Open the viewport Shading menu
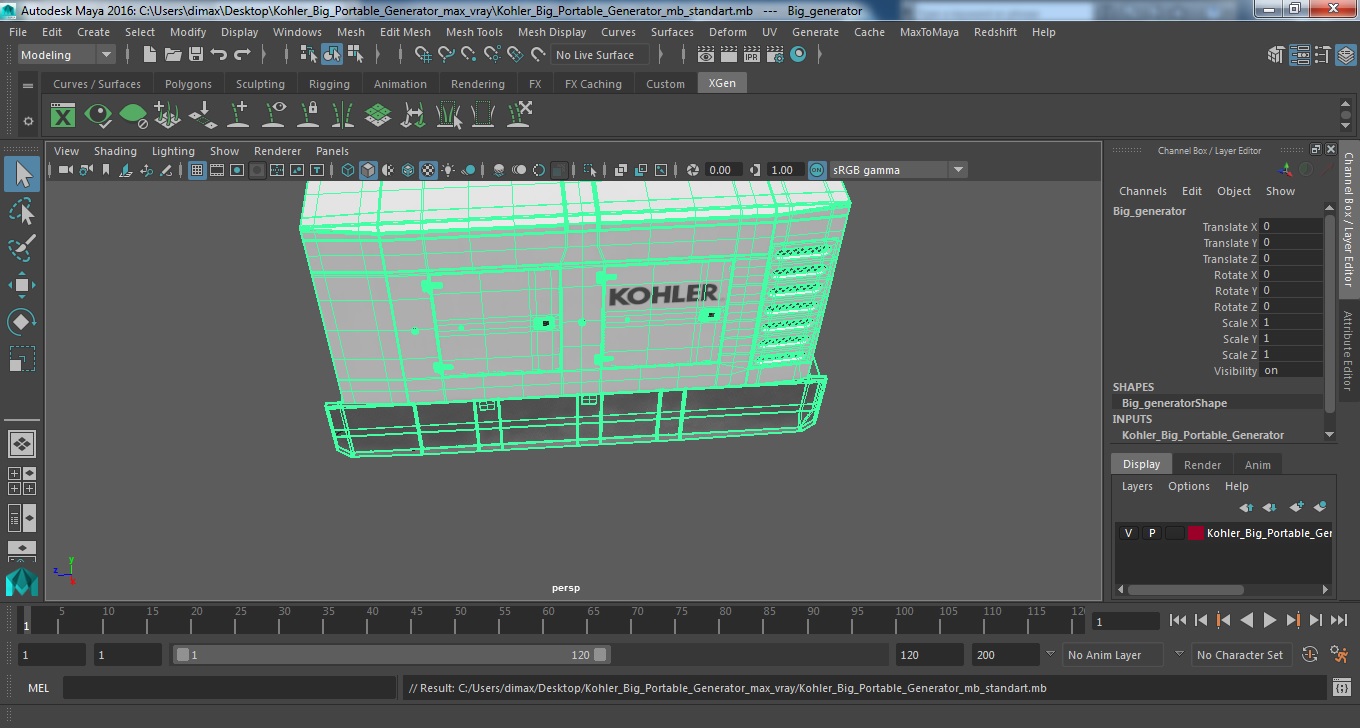Screen dimensions: 1360x728 [115, 151]
